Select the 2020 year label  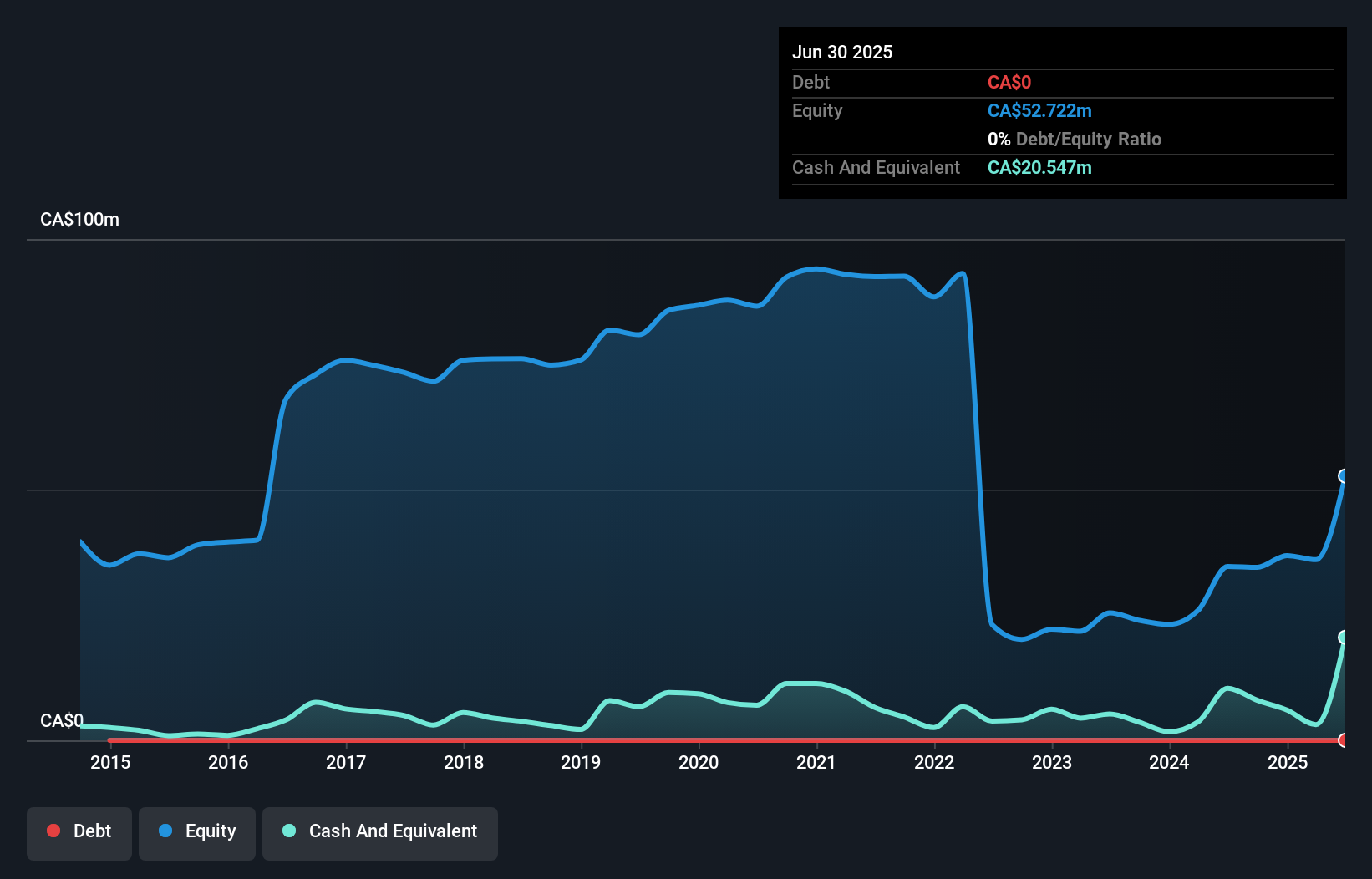[x=699, y=762]
